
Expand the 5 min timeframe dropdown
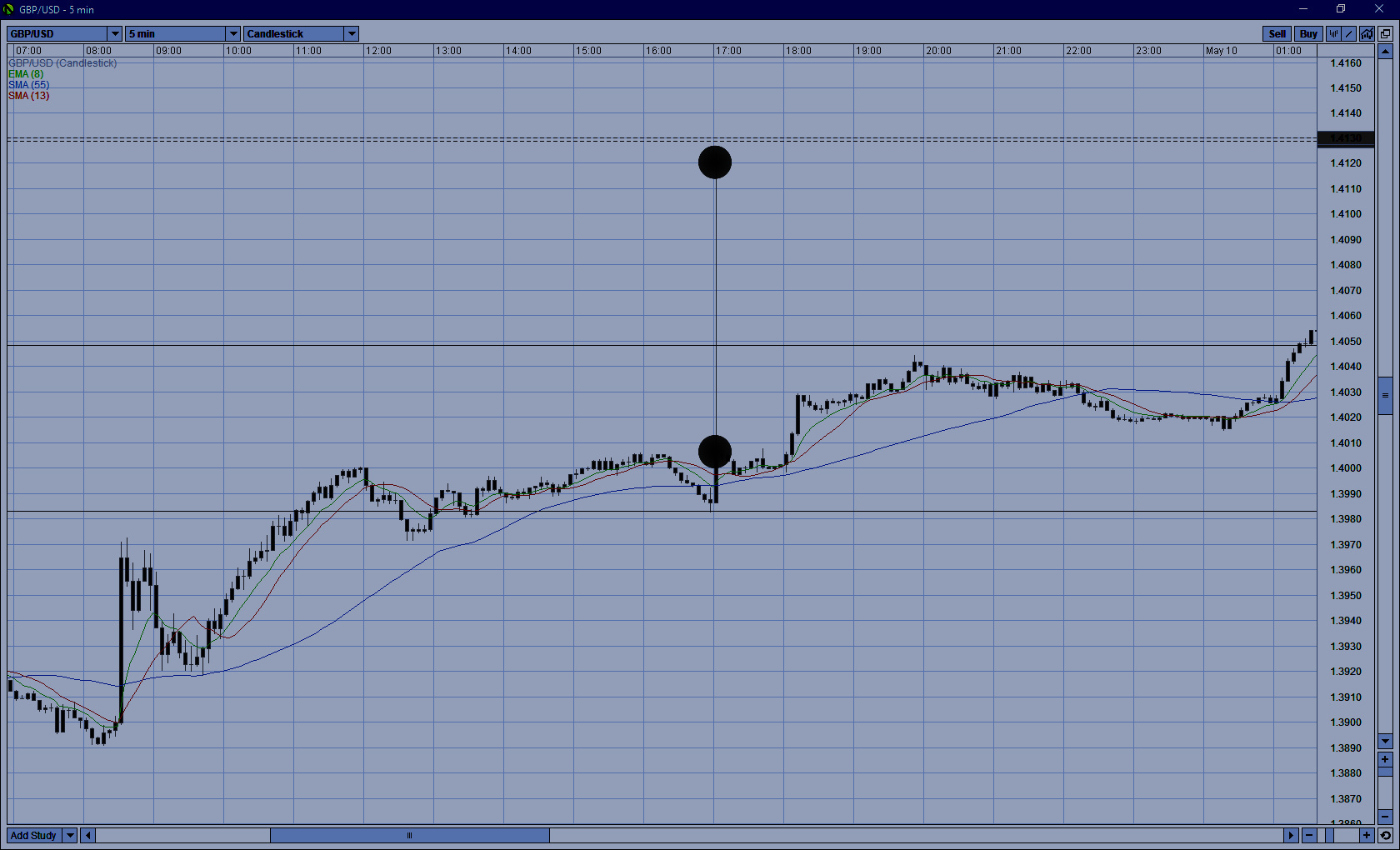coord(233,34)
